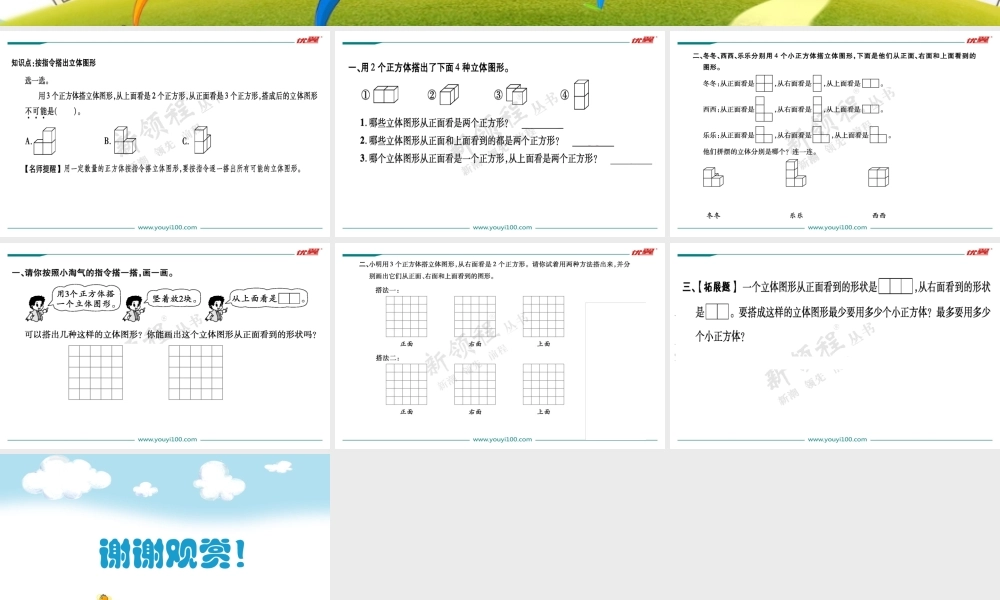Viewport: 1000px width, 600px height.
Task: Open the 谢谢观赏 ending slide
Action: pyautogui.click(x=165, y=527)
